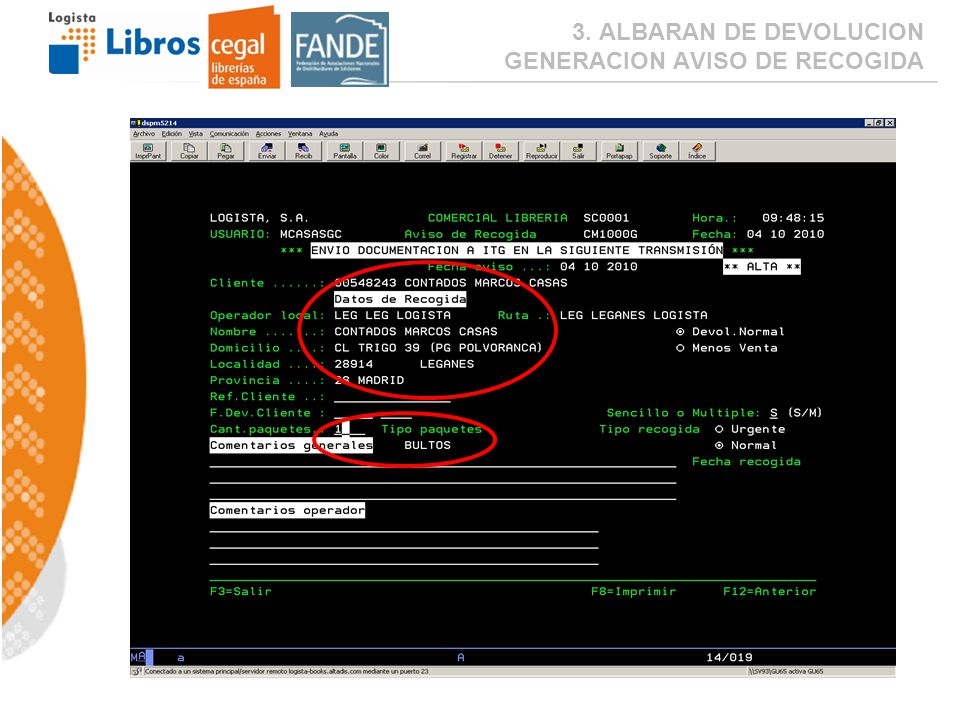This screenshot has height=720, width=960.
Task: Open the Archivo menu
Action: tap(144, 133)
